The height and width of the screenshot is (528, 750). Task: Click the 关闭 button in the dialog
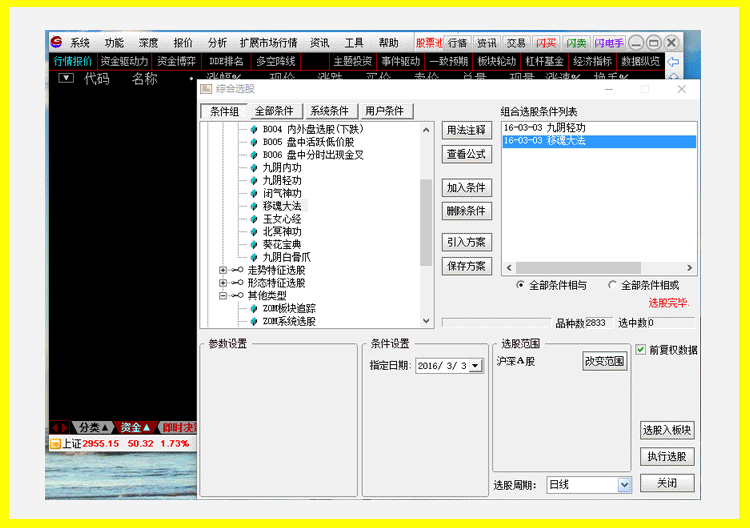pyautogui.click(x=667, y=483)
